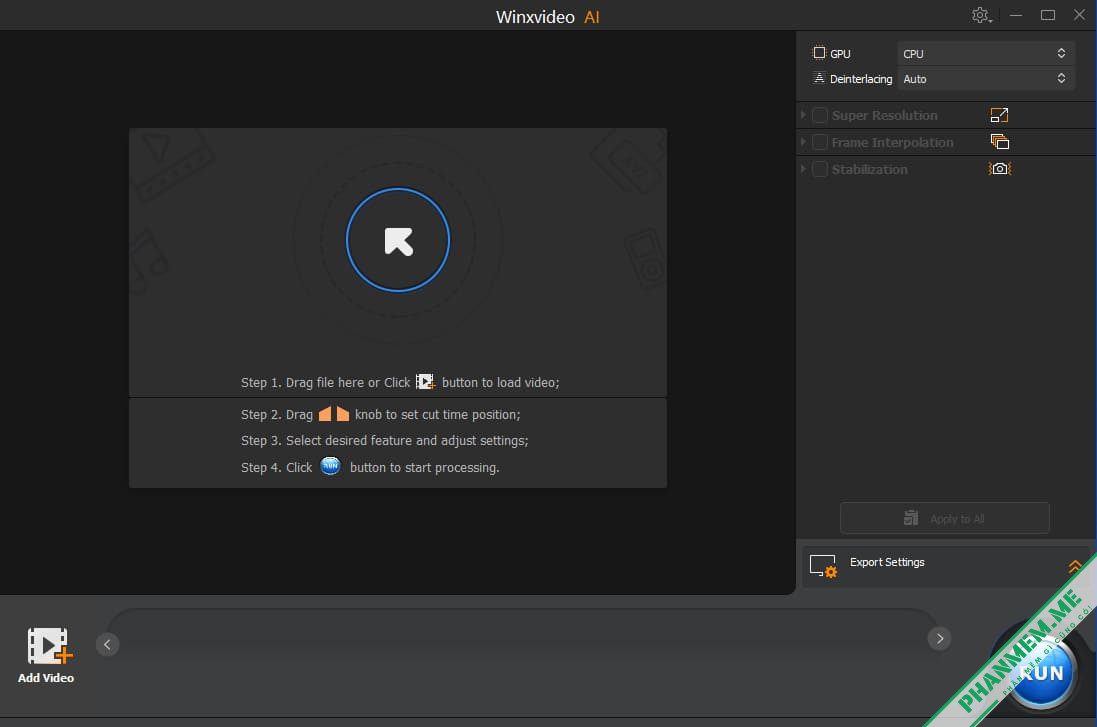
Task: Click the Deinterlacing icon
Action: [x=819, y=78]
